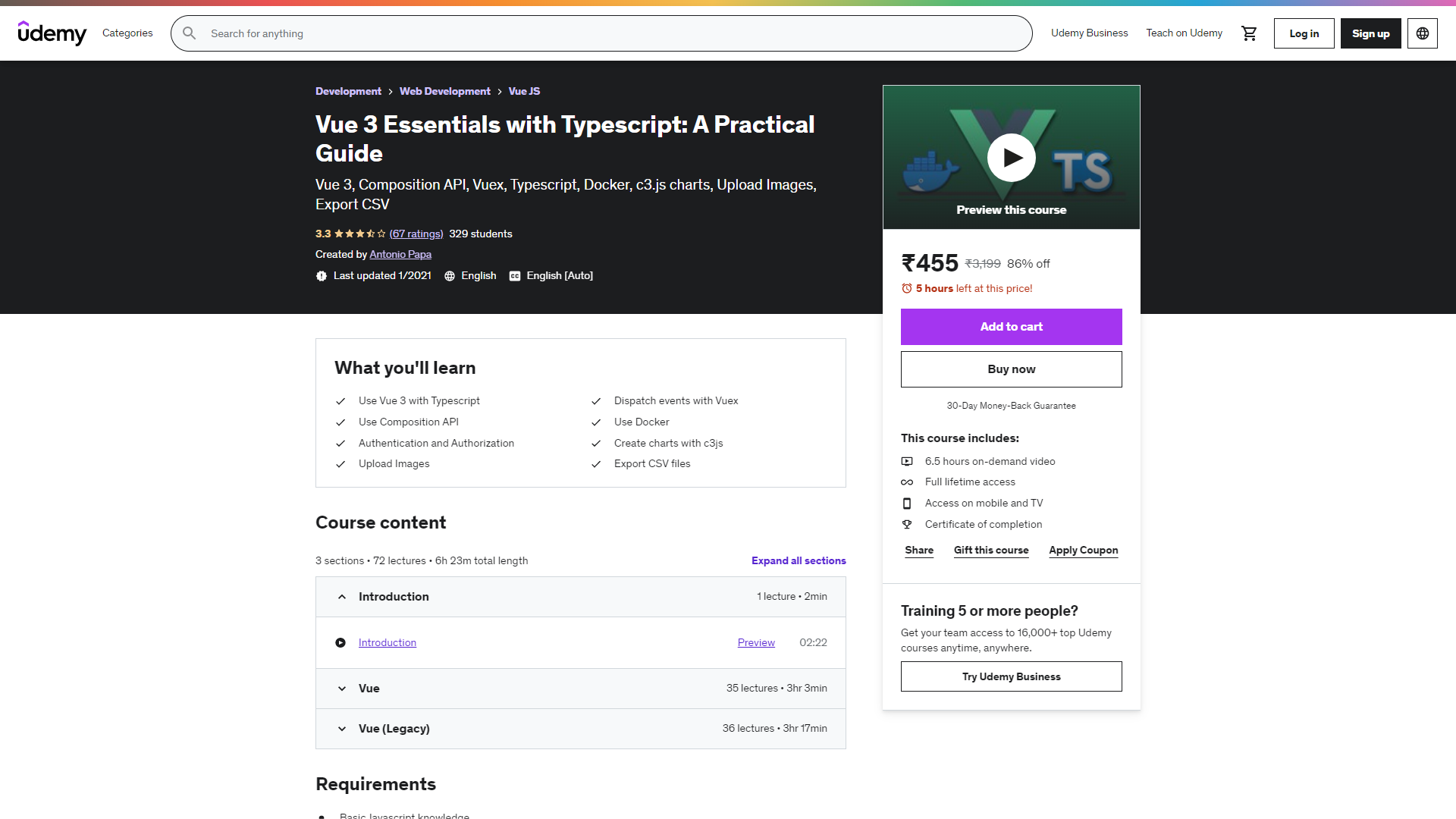
Task: Open the Introduction lecture link
Action: pyautogui.click(x=388, y=643)
